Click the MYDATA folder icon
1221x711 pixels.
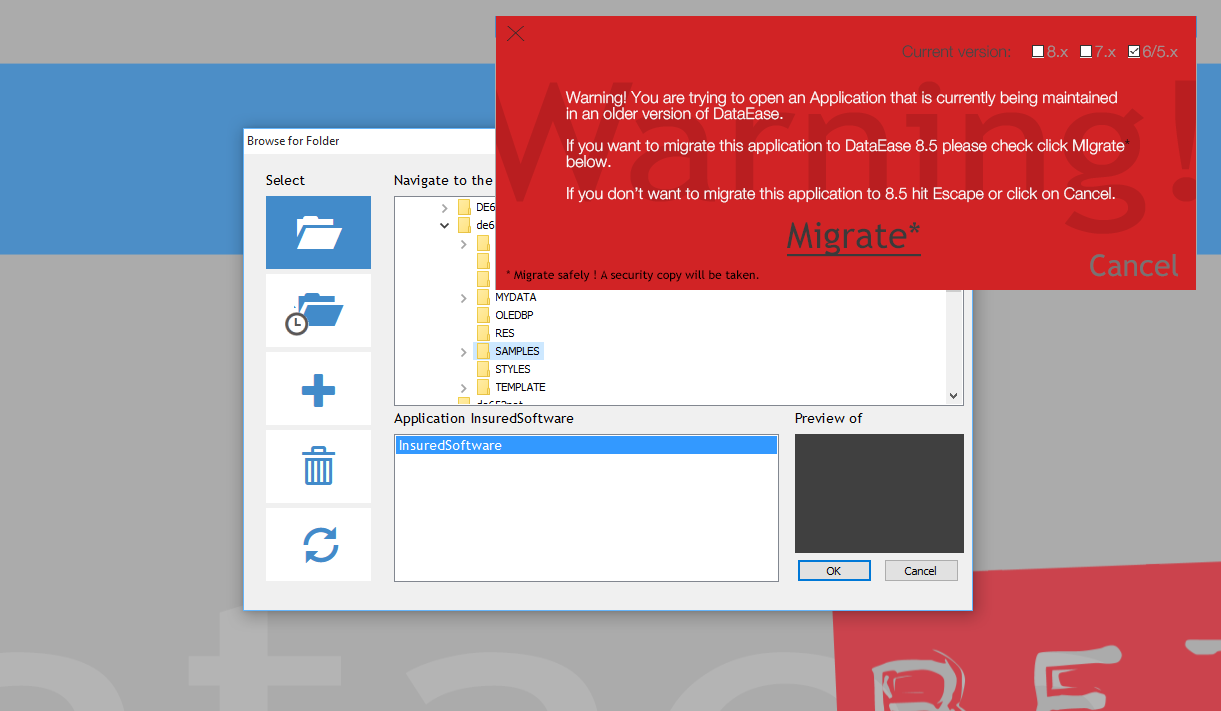point(484,297)
